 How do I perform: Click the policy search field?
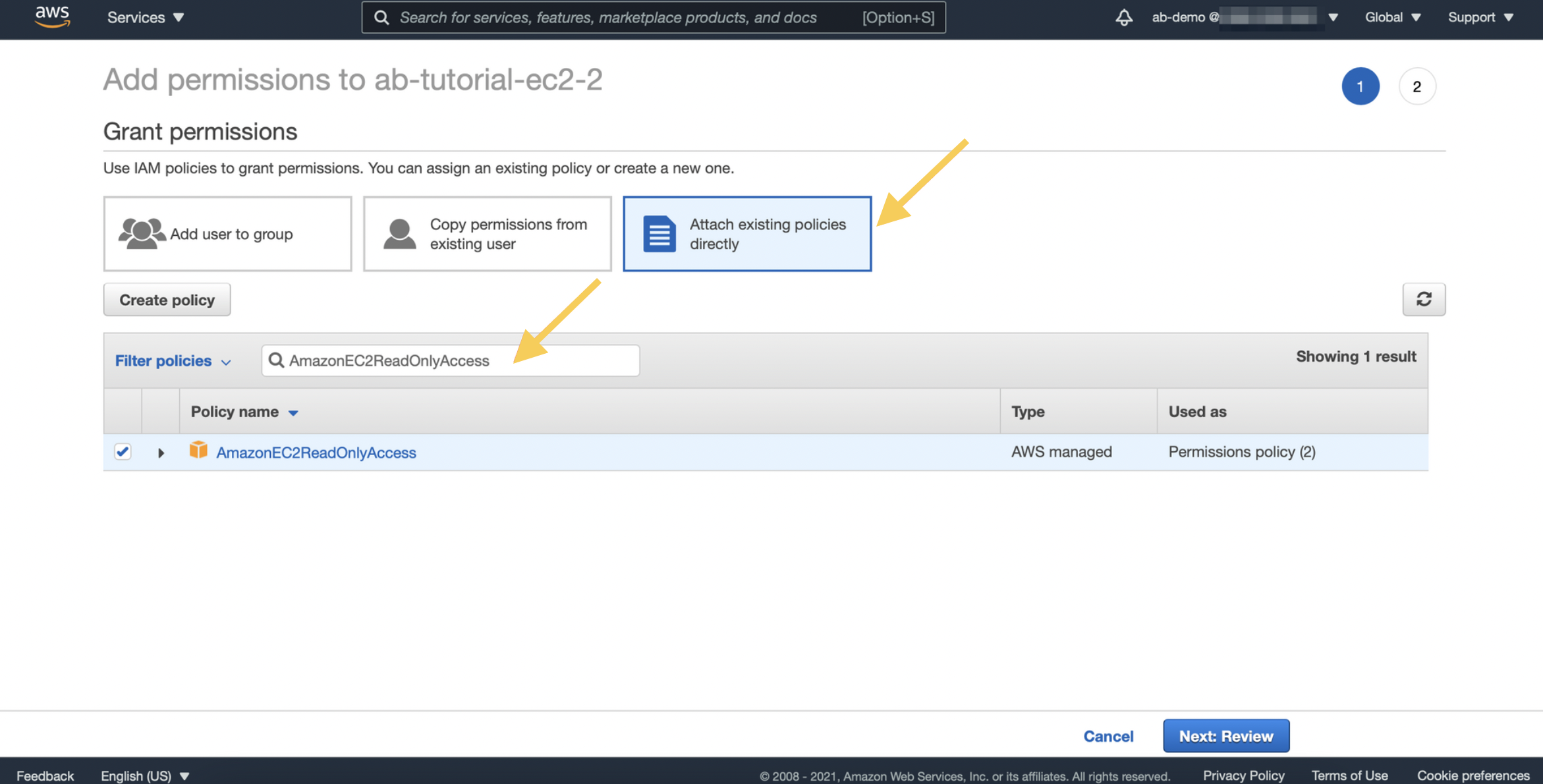(451, 360)
